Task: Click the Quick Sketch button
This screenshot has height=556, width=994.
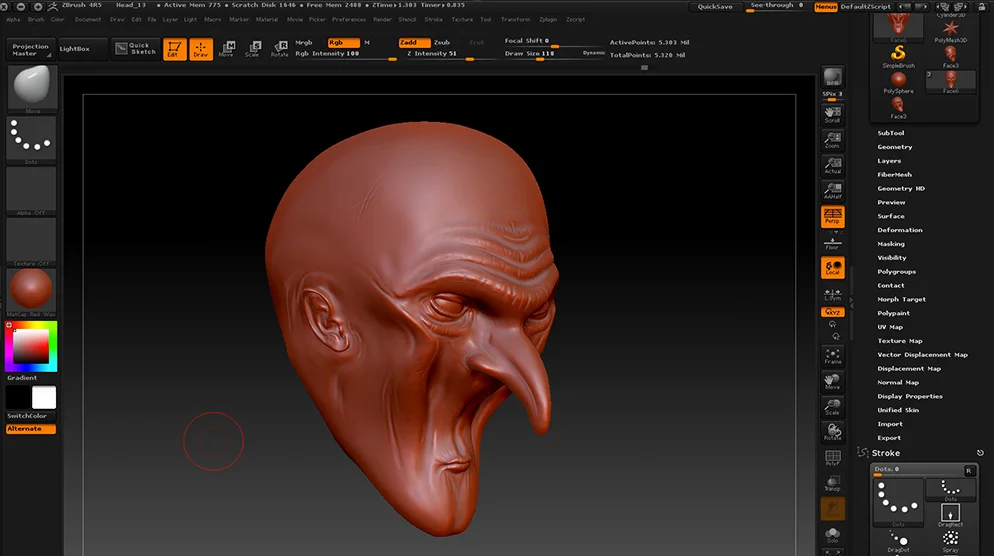Action: coord(136,49)
